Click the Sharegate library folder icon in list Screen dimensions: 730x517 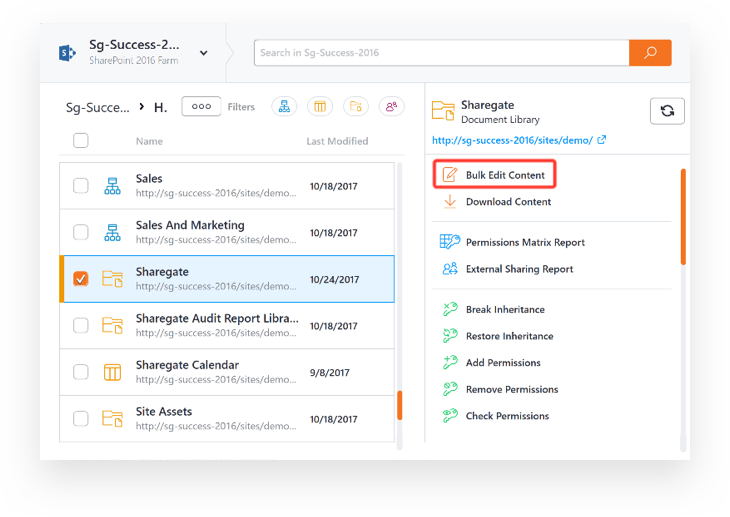pos(112,279)
